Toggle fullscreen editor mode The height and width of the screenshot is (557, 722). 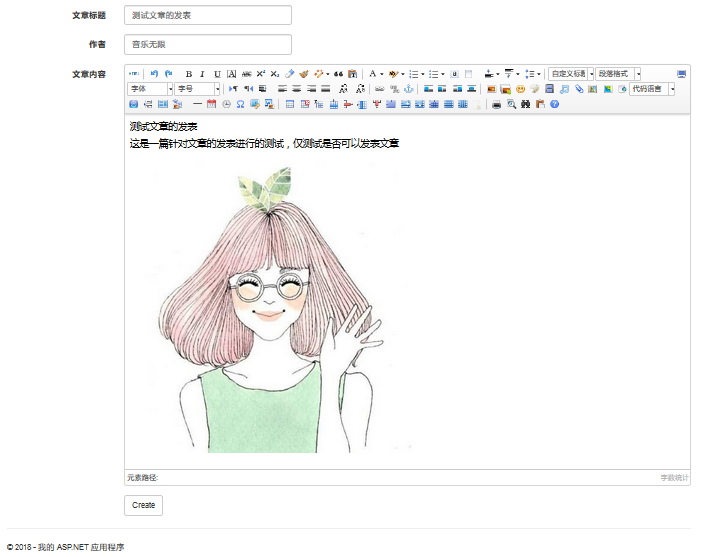[x=681, y=74]
